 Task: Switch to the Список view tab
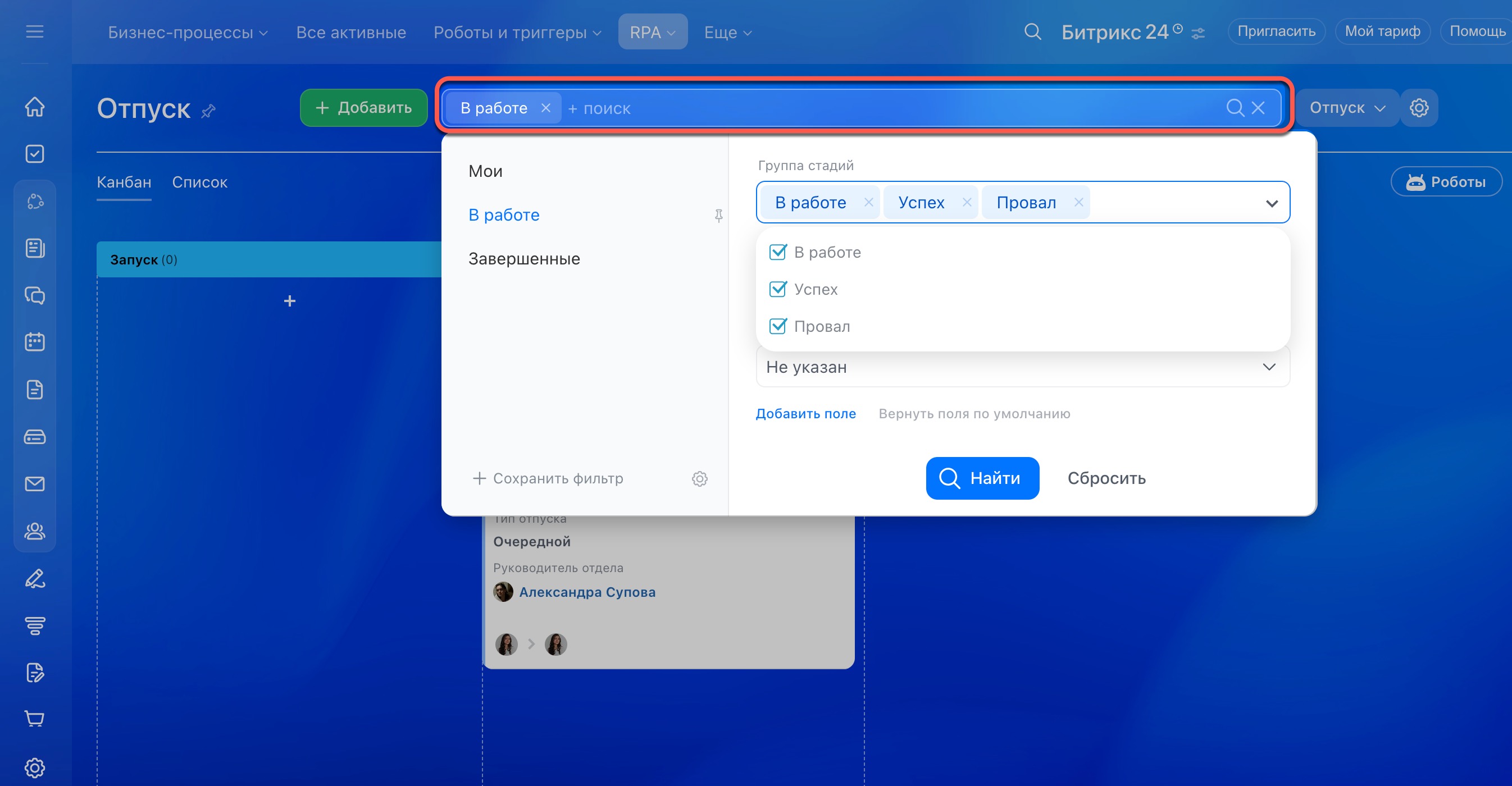[199, 182]
